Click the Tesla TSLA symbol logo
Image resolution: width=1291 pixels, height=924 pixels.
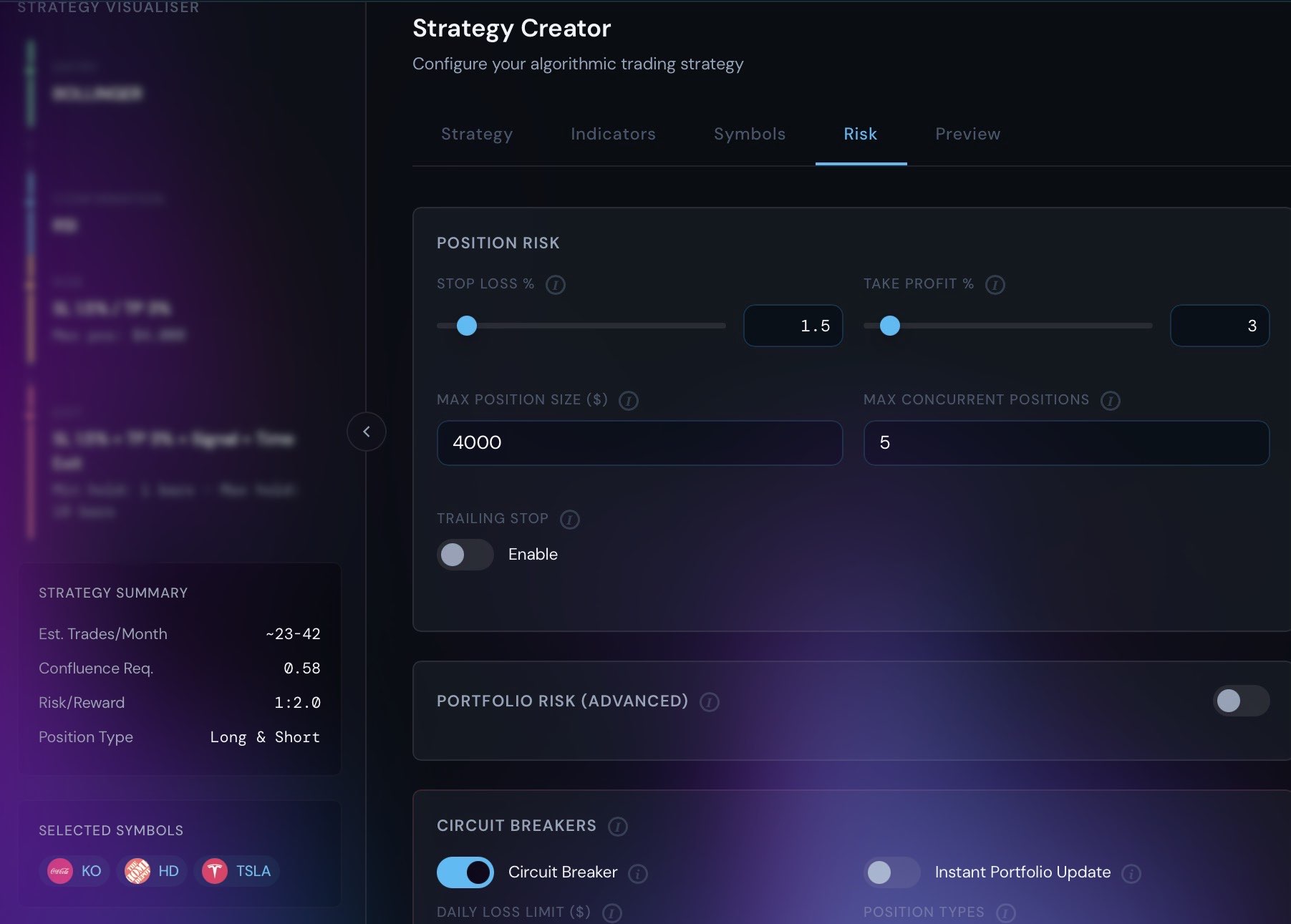coord(215,871)
